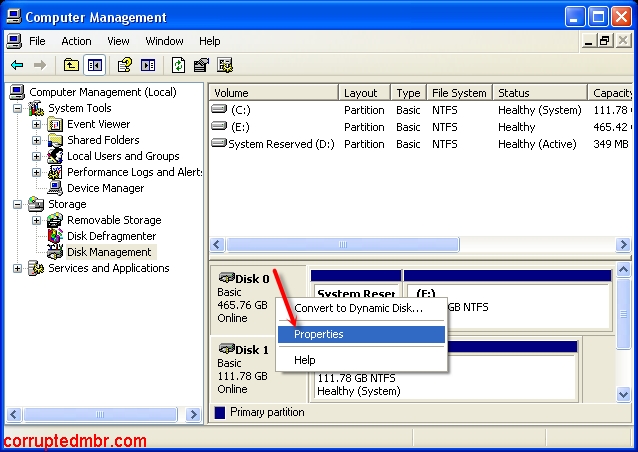This screenshot has width=638, height=452.
Task: Toggle the Show/Hide Console Tree icon
Action: pos(94,65)
